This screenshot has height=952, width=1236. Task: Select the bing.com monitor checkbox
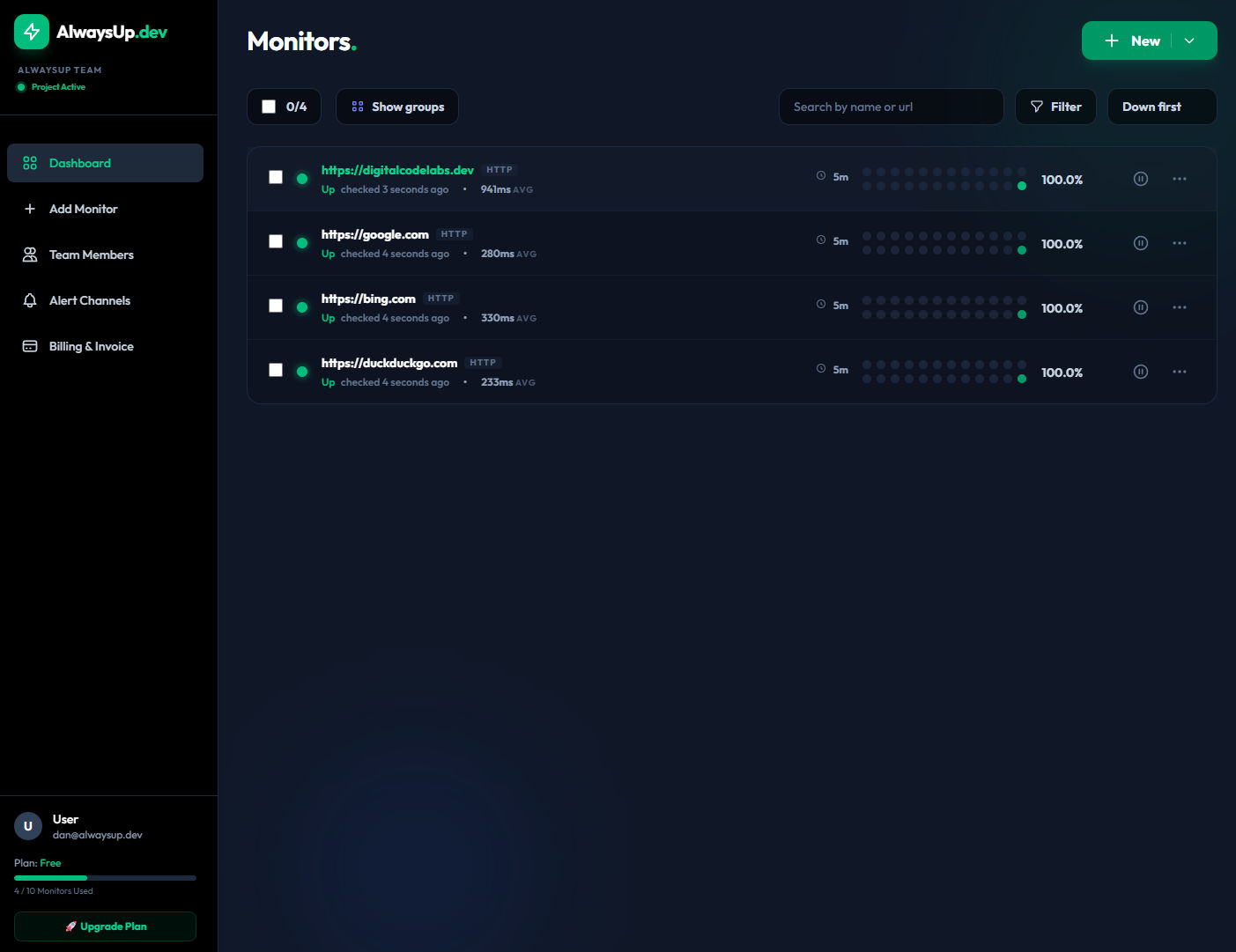click(276, 306)
